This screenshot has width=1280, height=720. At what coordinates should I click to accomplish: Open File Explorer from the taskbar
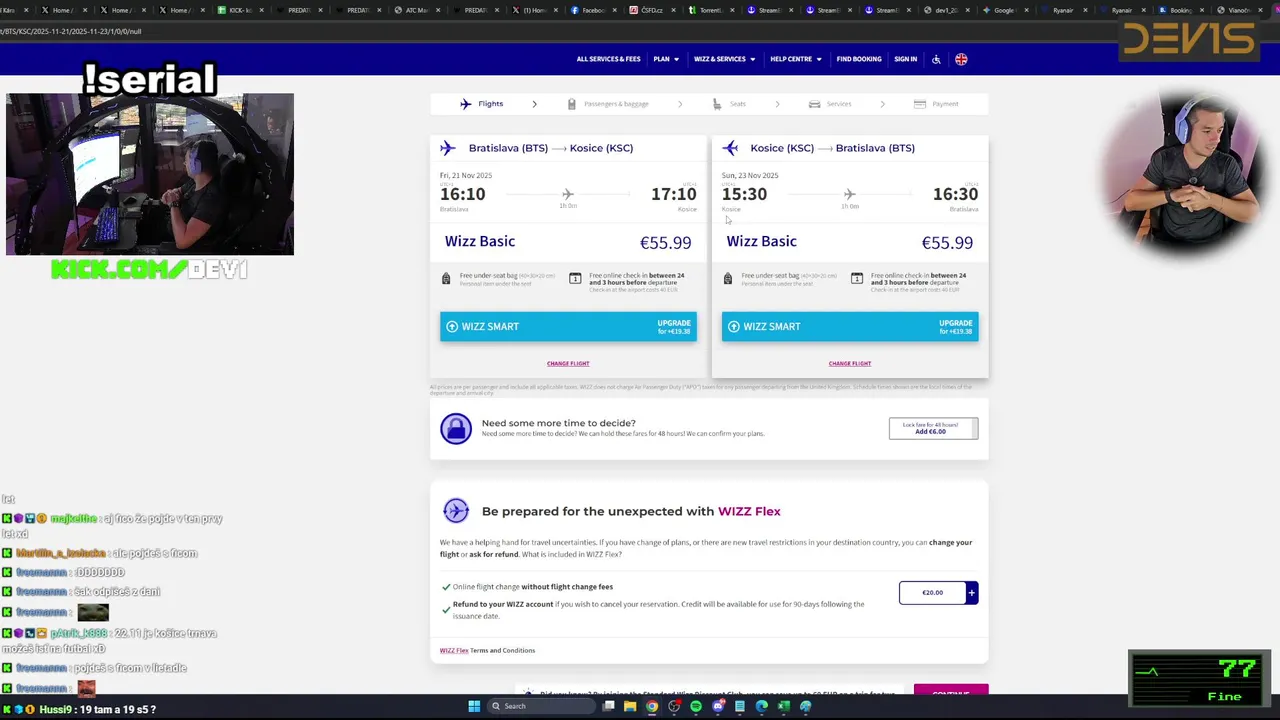pos(630,706)
